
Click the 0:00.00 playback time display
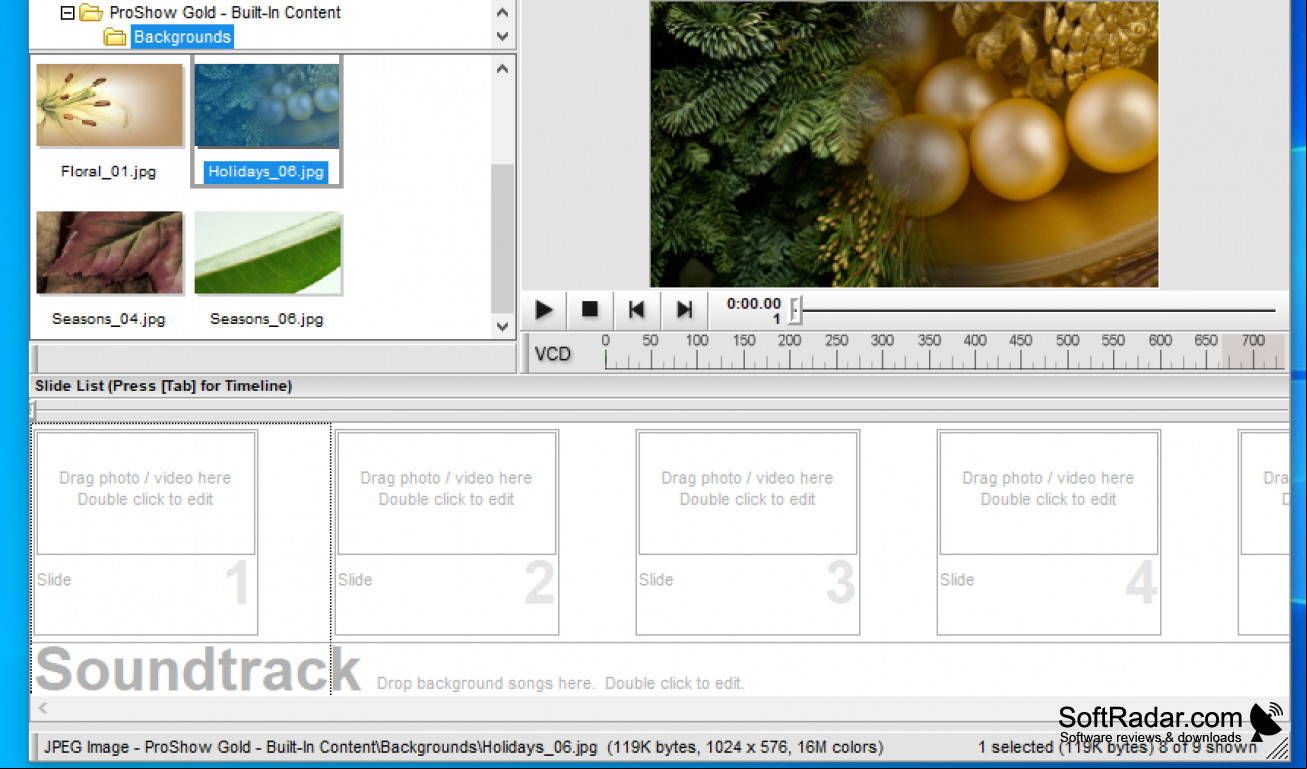[754, 304]
